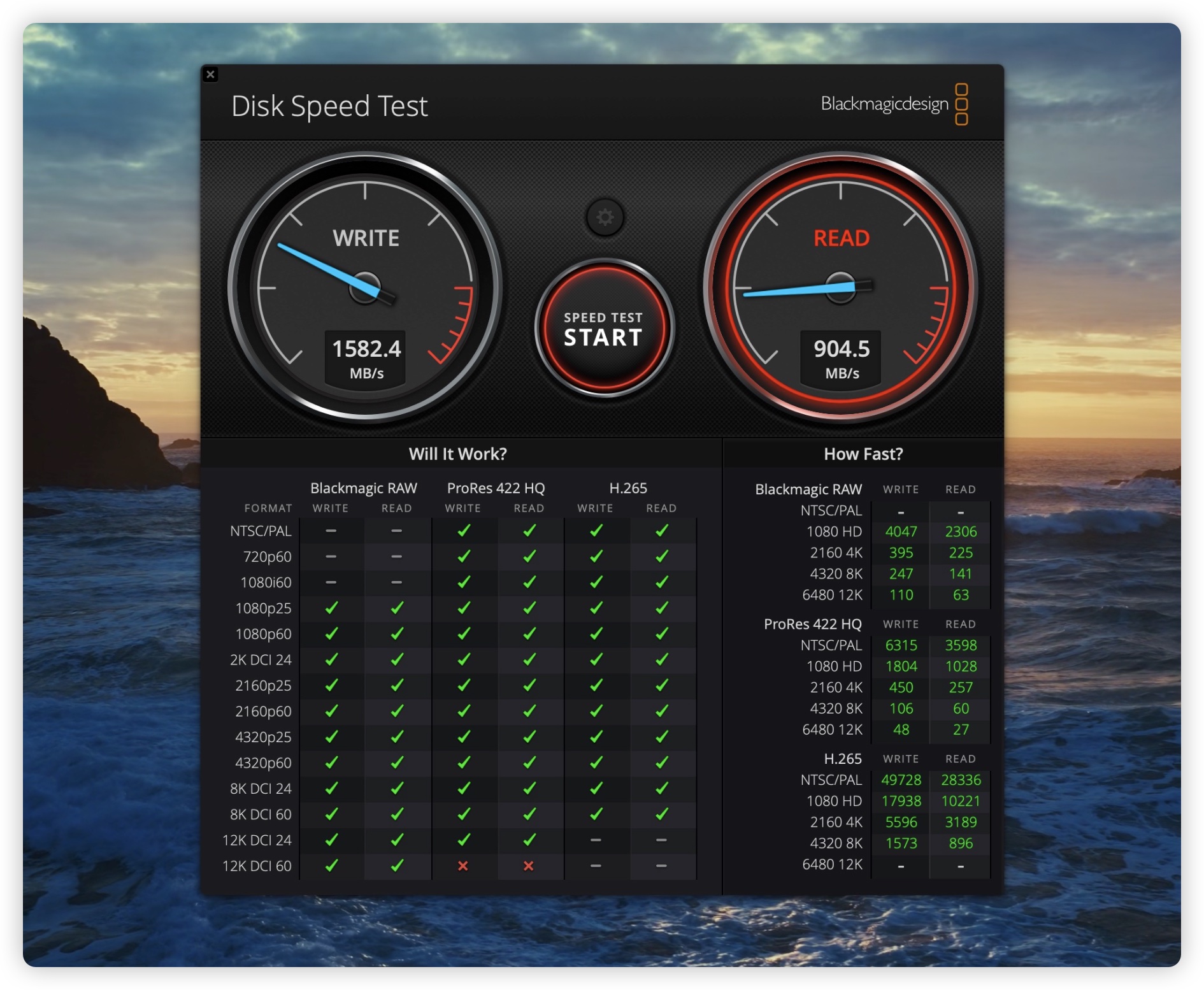The height and width of the screenshot is (990, 1204).
Task: Click Blackmagic RAW write checkmark for 4320p25
Action: (x=331, y=736)
